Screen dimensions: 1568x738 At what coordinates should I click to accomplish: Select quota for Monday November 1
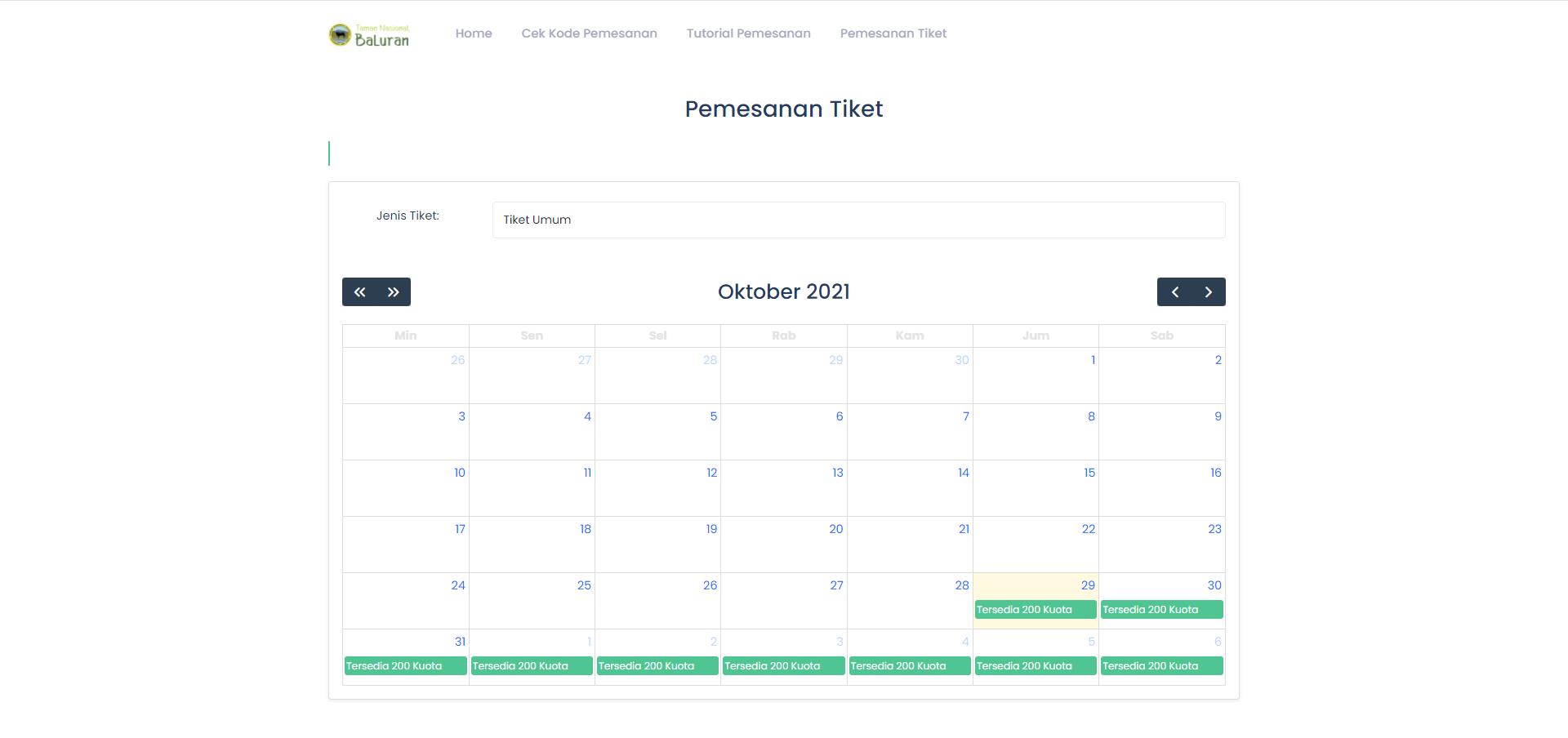(x=532, y=666)
